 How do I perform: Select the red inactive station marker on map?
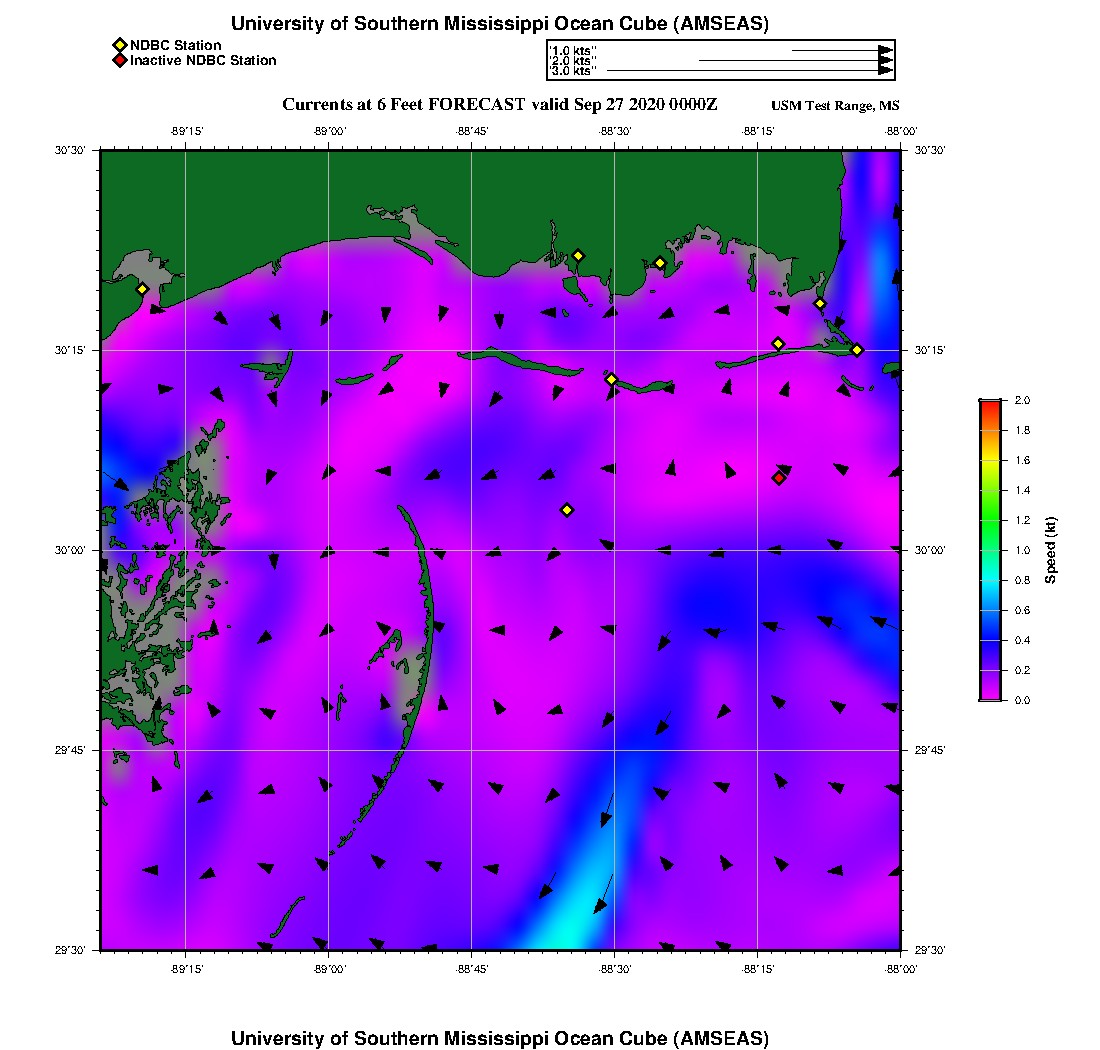click(779, 478)
